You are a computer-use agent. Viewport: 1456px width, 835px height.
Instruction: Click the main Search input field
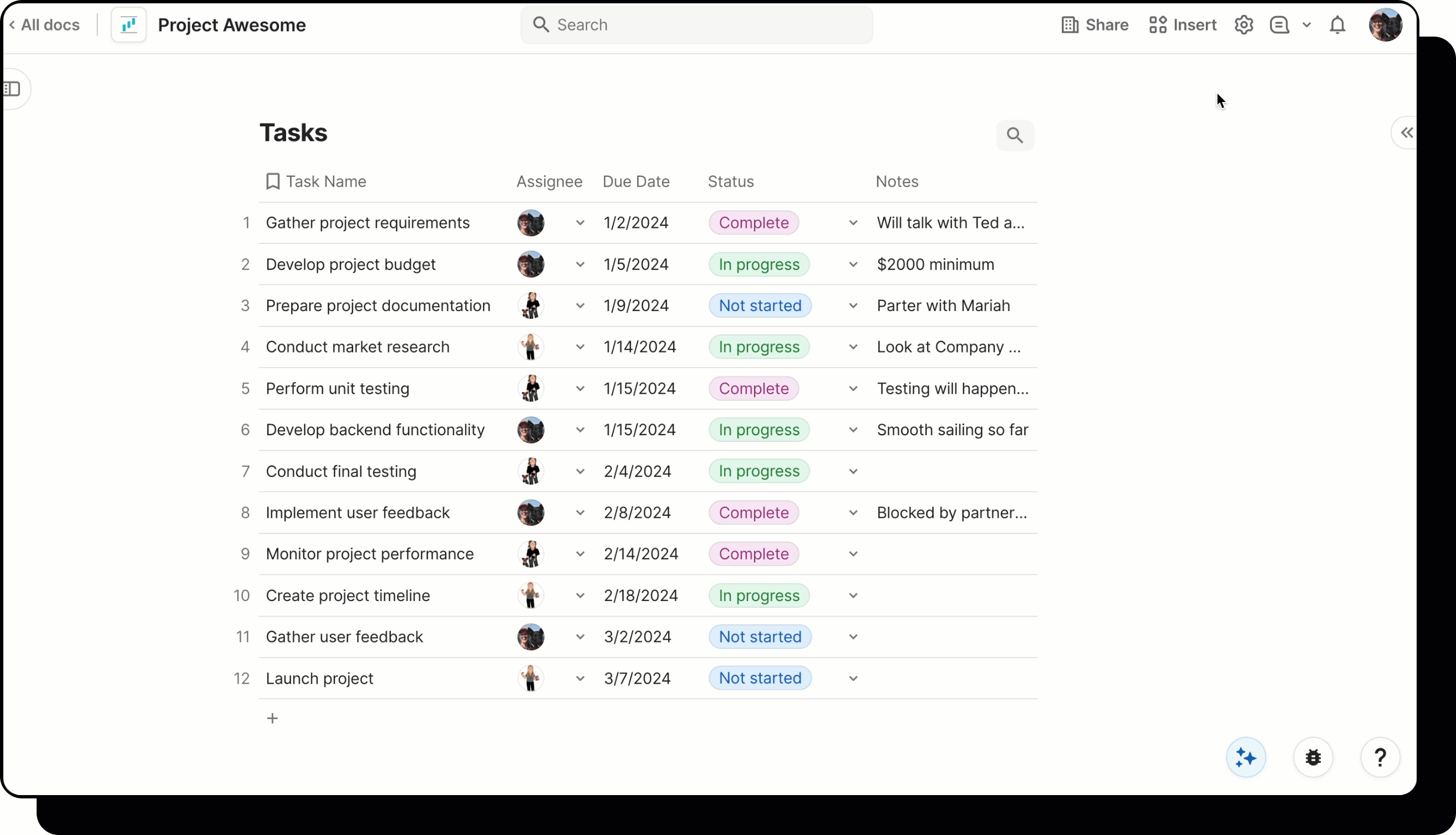coord(696,26)
